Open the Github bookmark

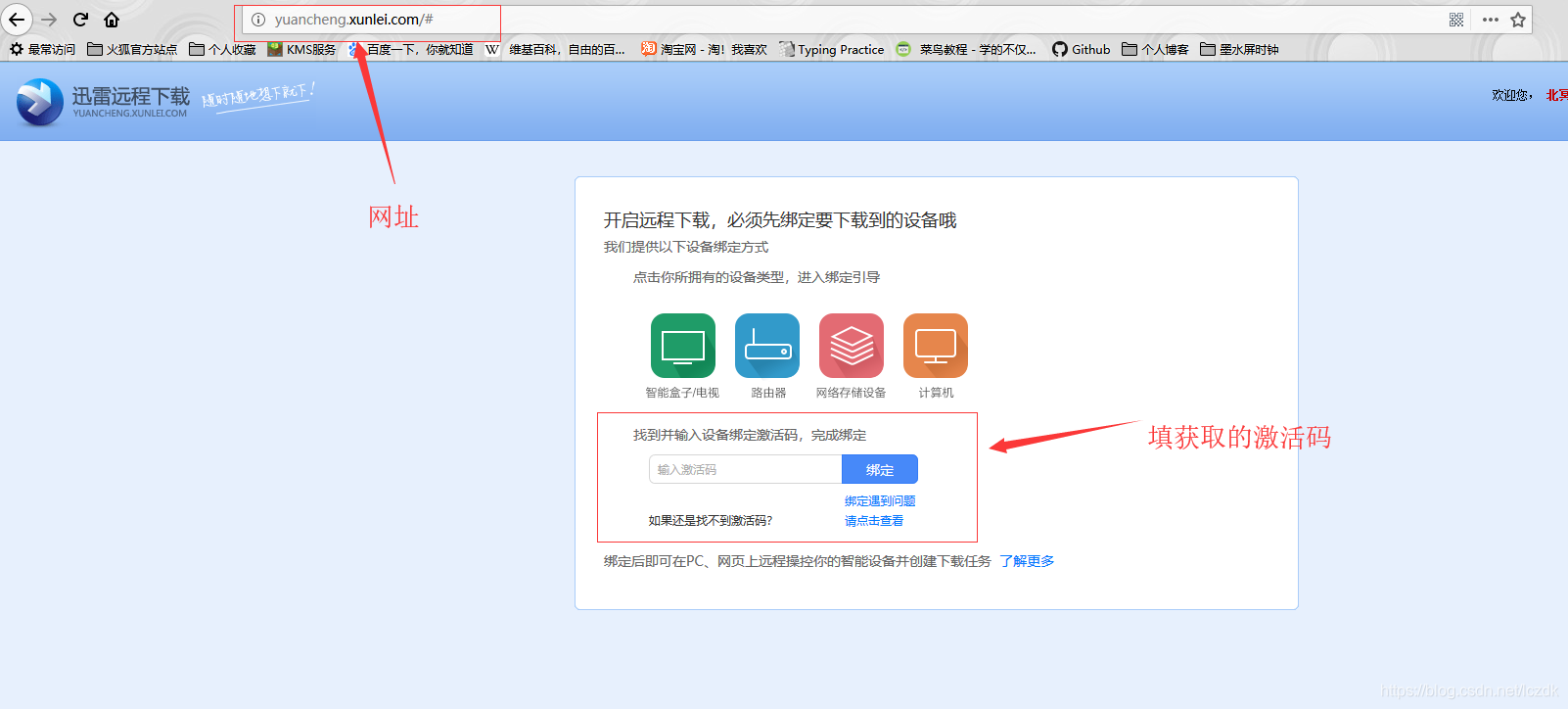(x=1081, y=49)
